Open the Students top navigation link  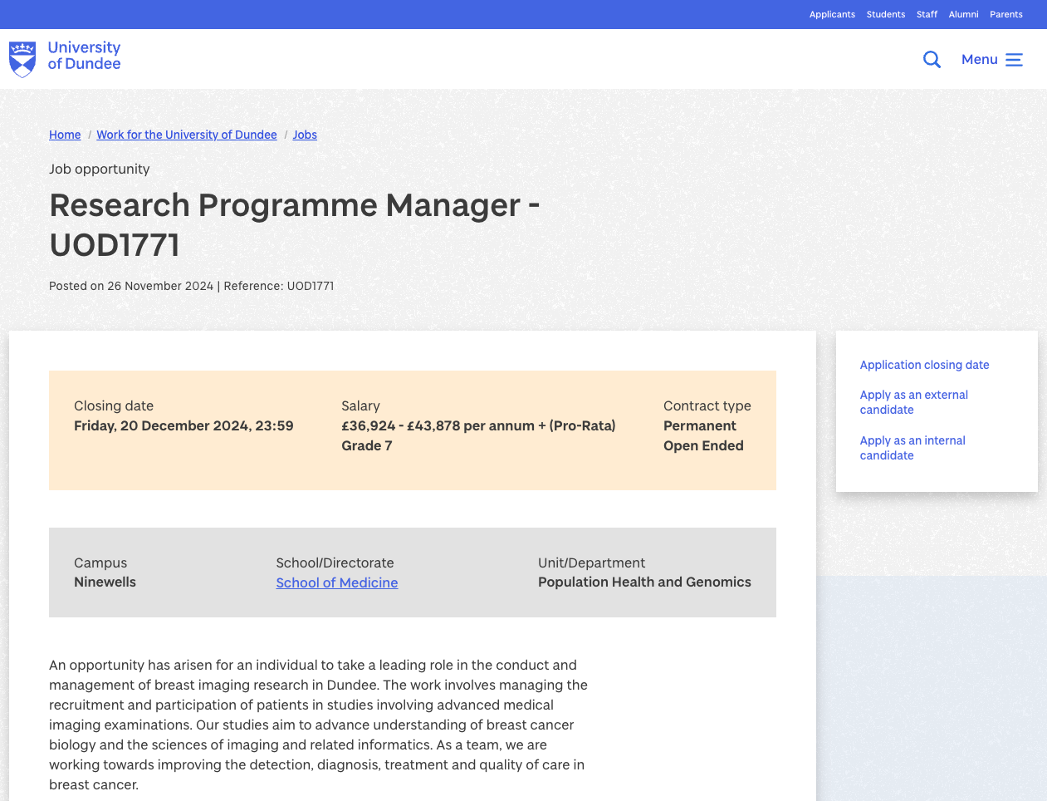885,15
